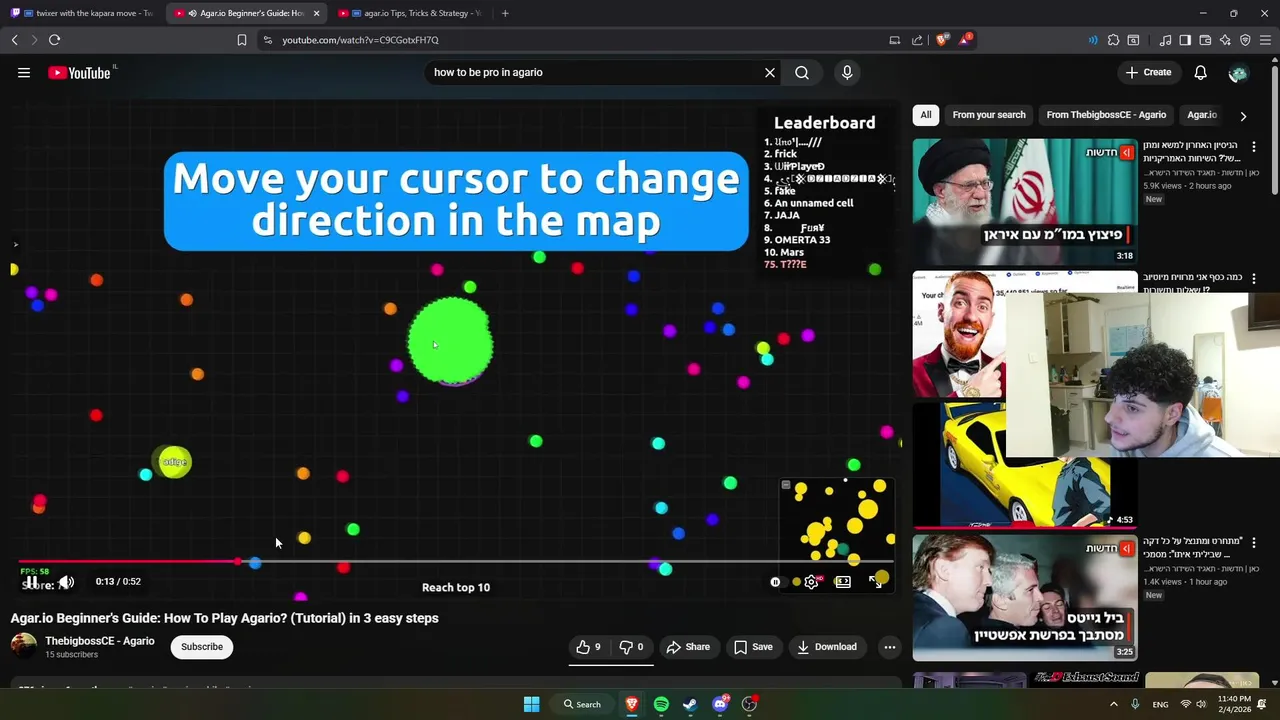Image resolution: width=1280 pixels, height=720 pixels.
Task: Clear the YouTube search text
Action: click(770, 72)
